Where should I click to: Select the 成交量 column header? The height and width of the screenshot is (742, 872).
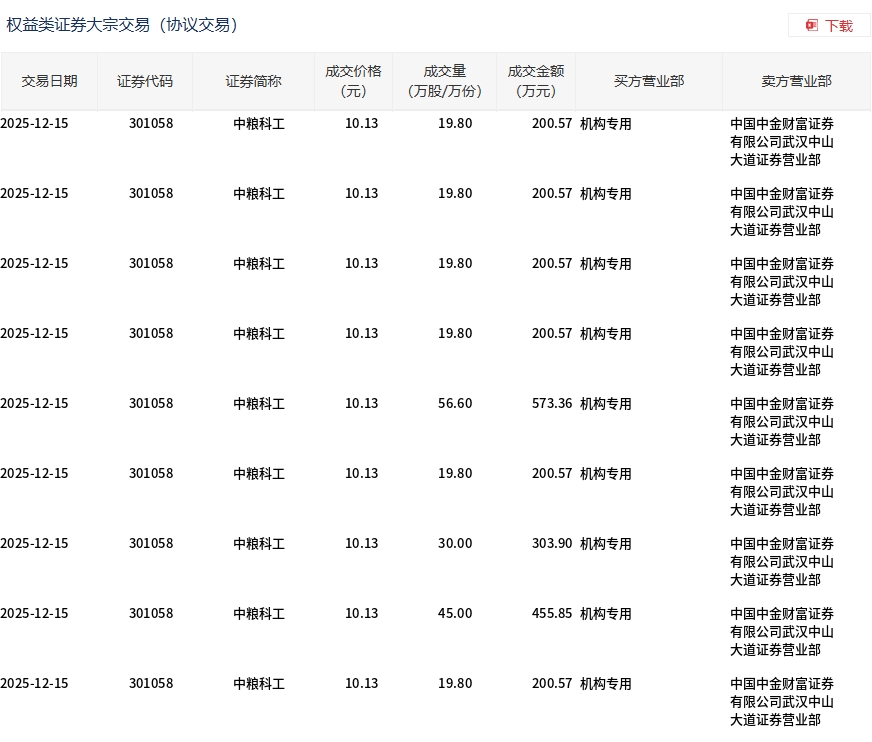(x=444, y=81)
